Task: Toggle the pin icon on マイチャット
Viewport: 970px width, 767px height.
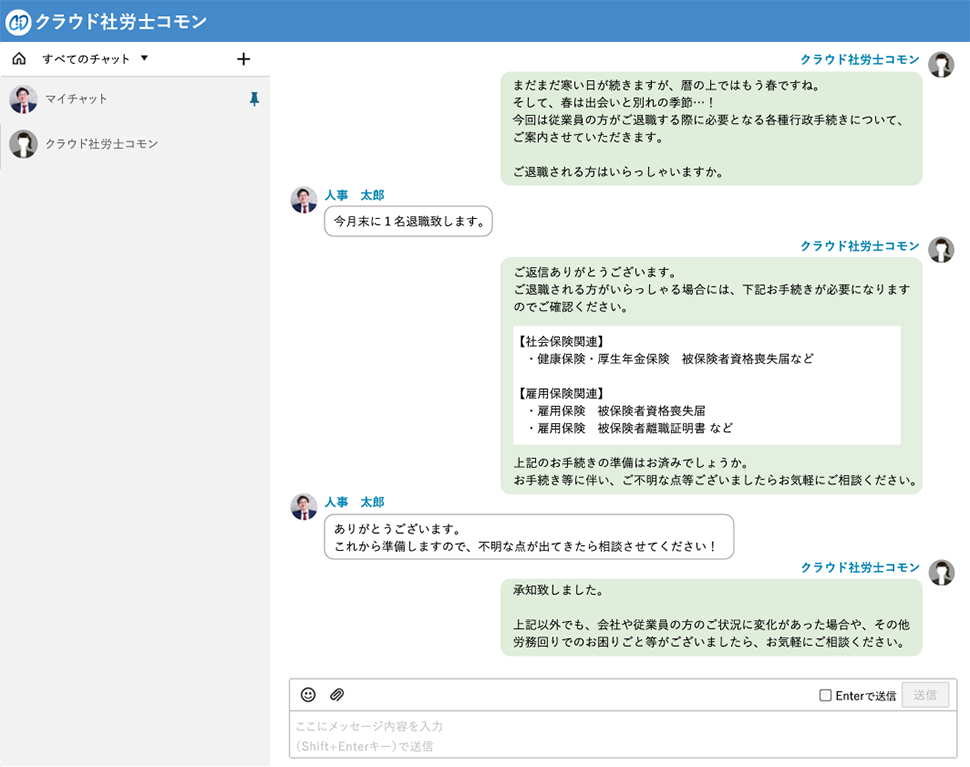Action: coord(254,99)
